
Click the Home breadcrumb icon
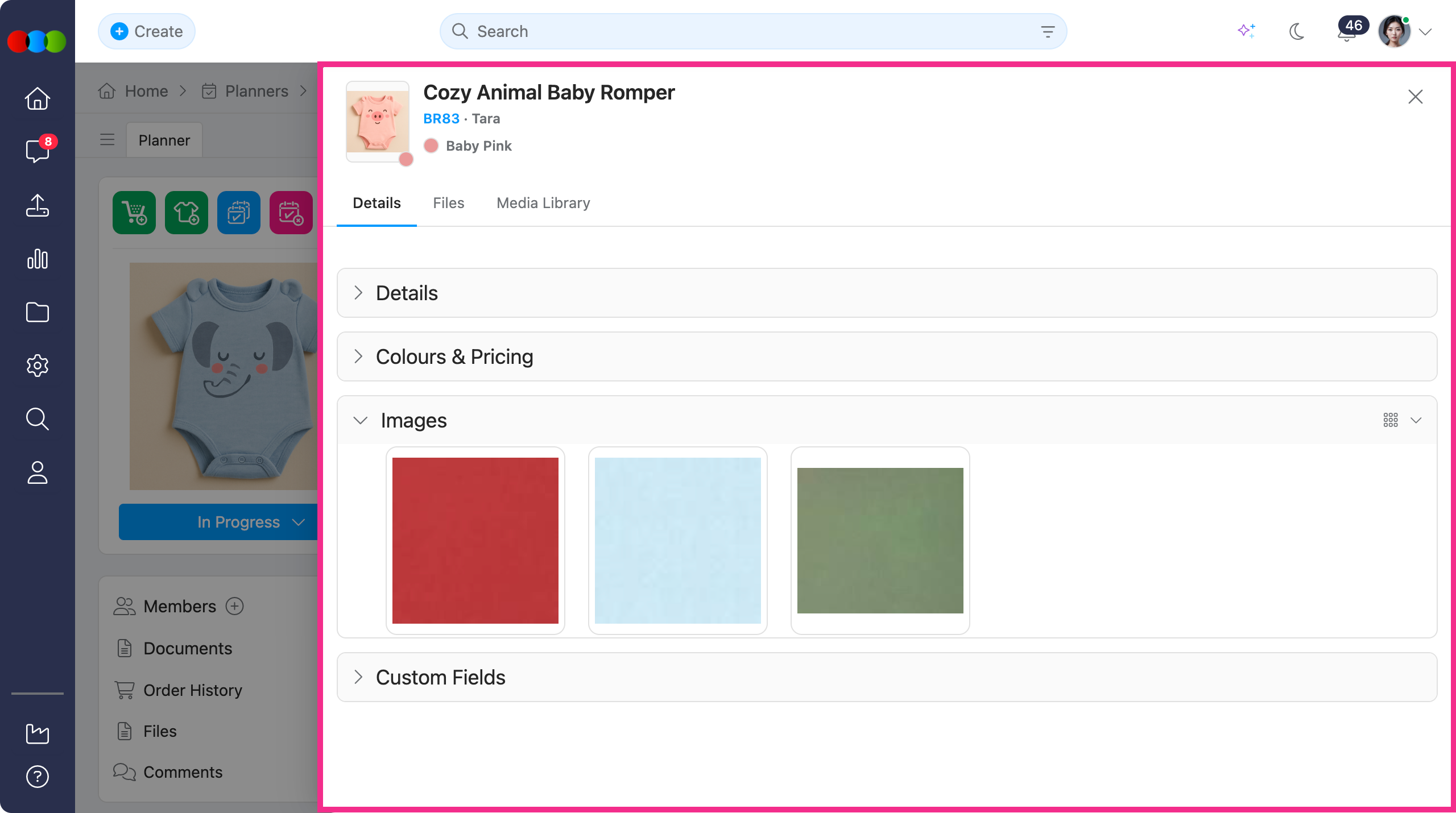pos(107,91)
